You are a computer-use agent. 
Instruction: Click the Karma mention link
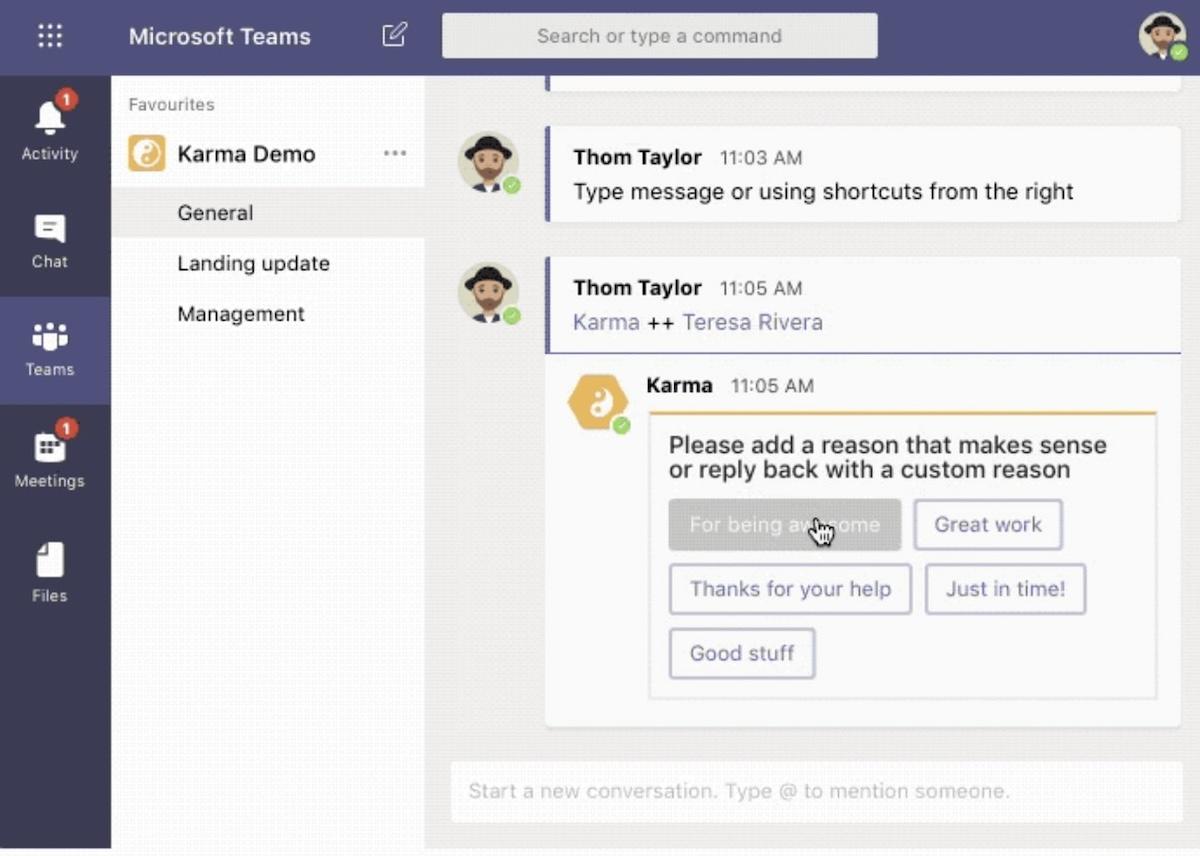(x=606, y=322)
